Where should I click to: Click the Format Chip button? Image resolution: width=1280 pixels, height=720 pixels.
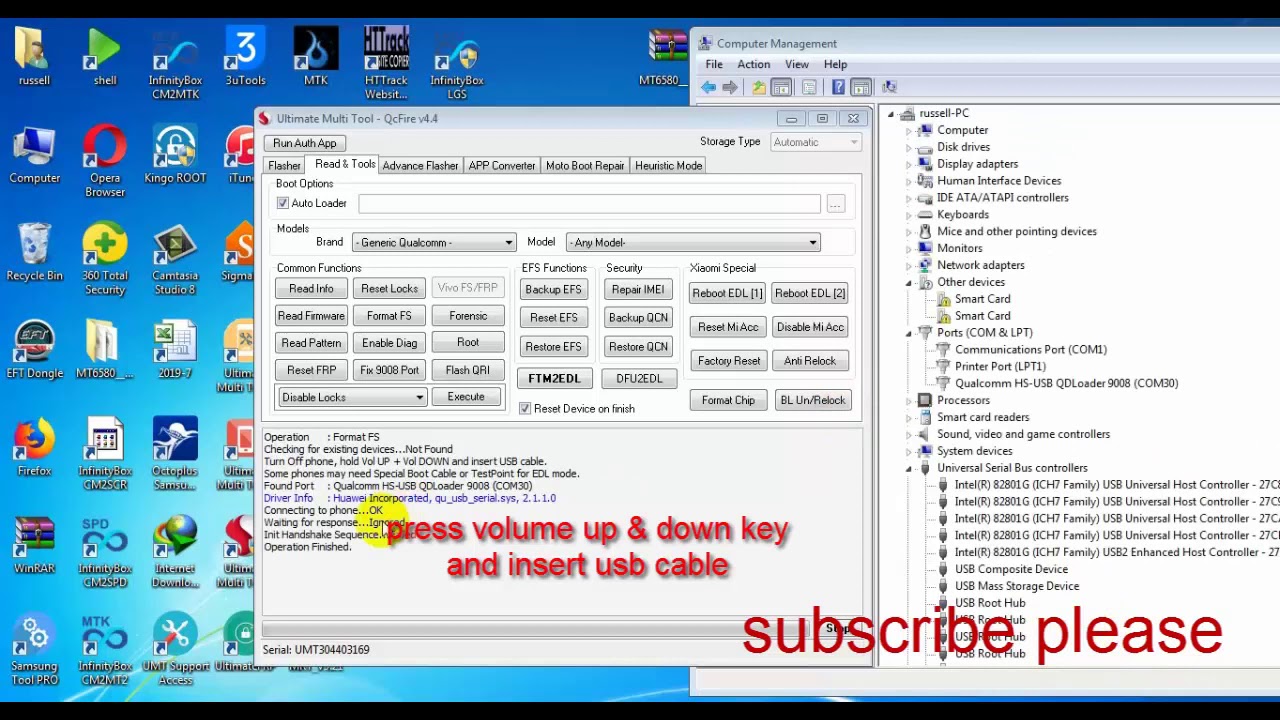point(728,400)
